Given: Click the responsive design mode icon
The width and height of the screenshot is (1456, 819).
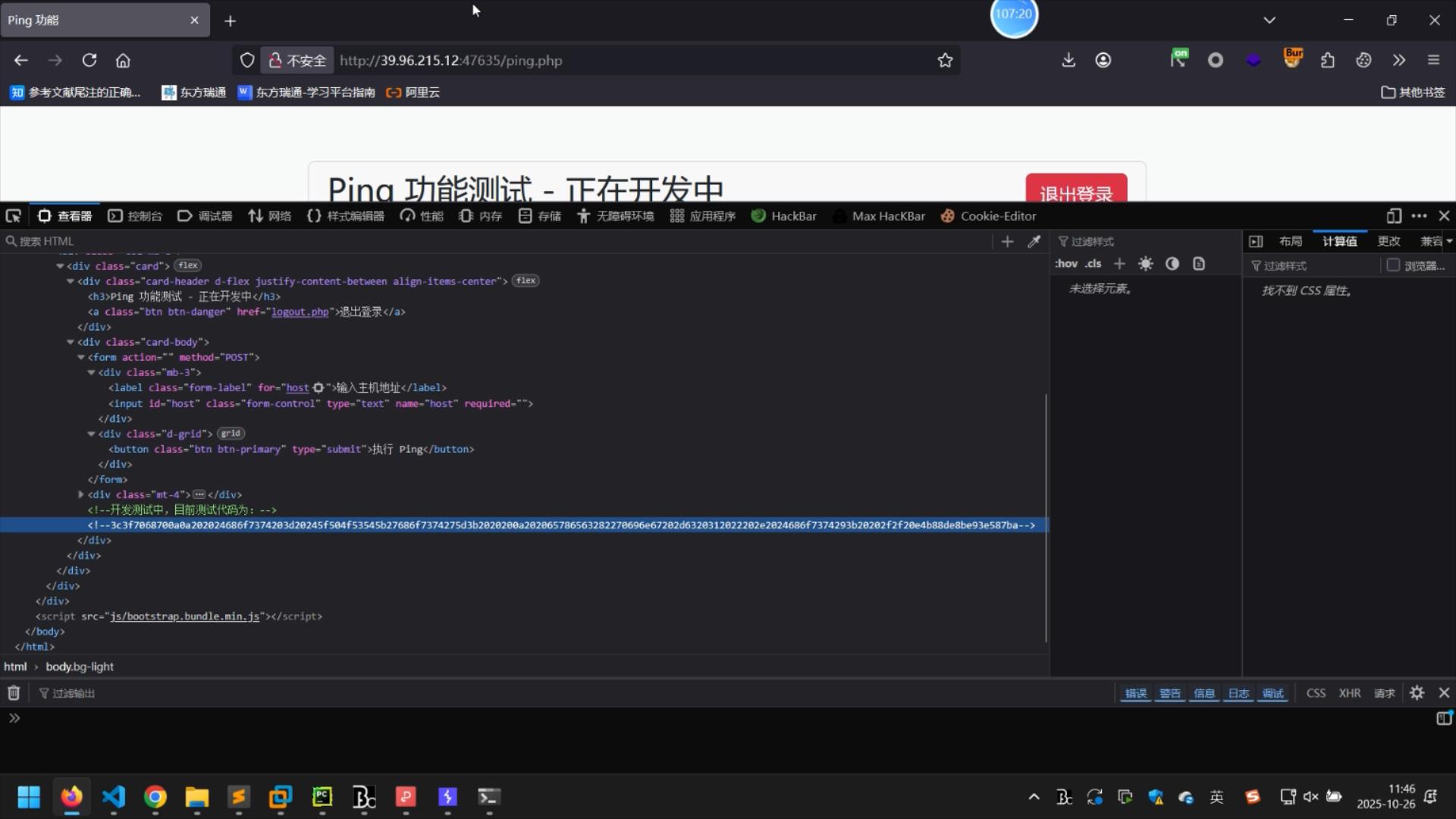Looking at the screenshot, I should pyautogui.click(x=1394, y=216).
